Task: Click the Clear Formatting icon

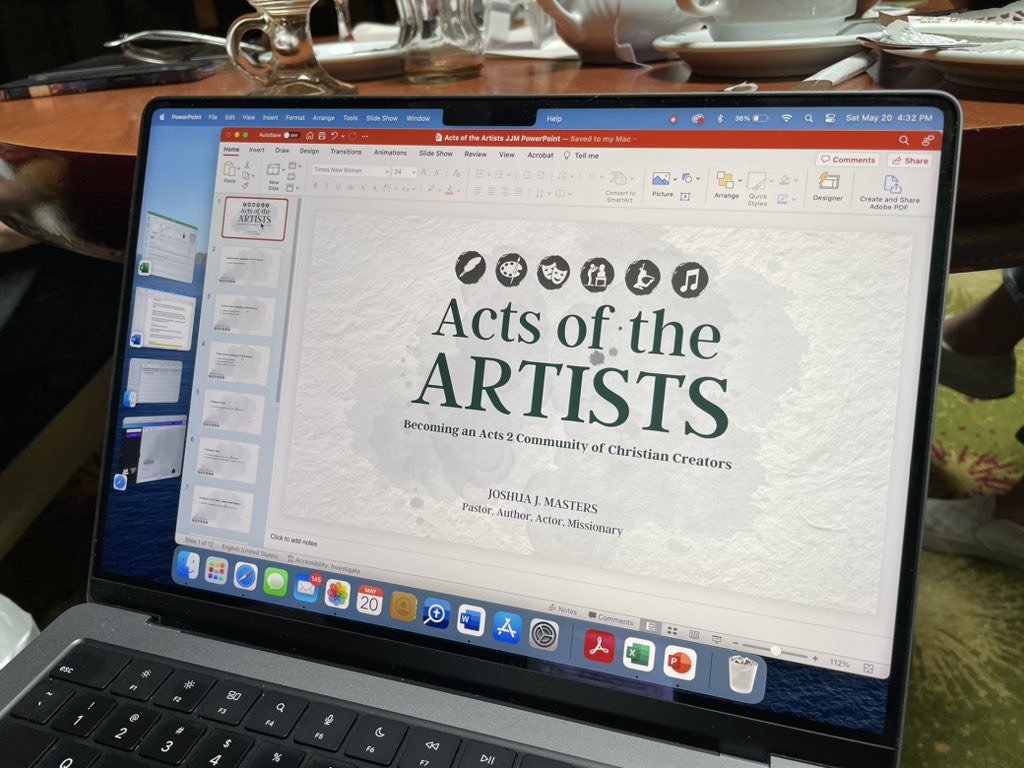Action: (456, 173)
